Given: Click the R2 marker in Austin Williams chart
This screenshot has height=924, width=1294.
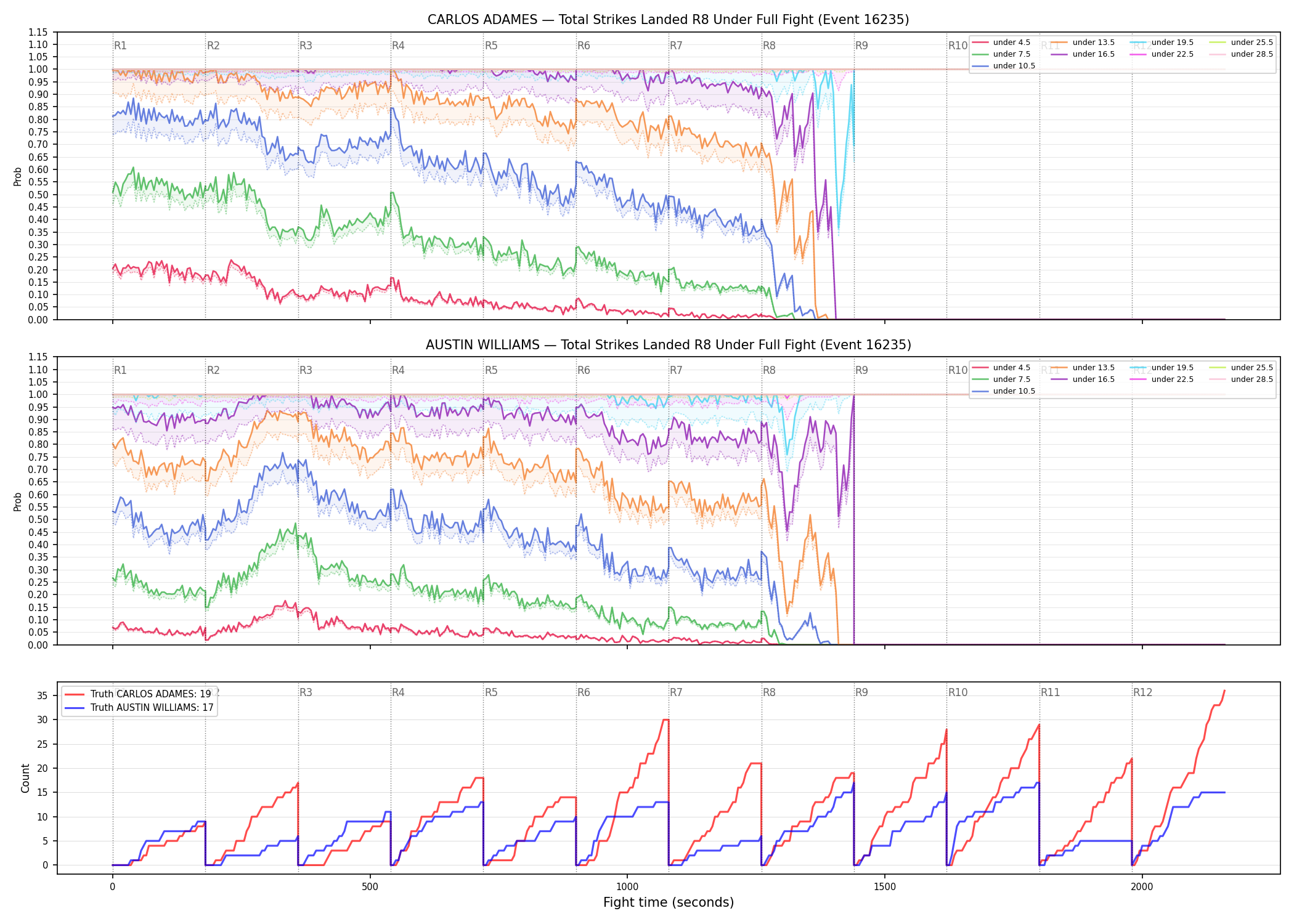Looking at the screenshot, I should coord(213,370).
